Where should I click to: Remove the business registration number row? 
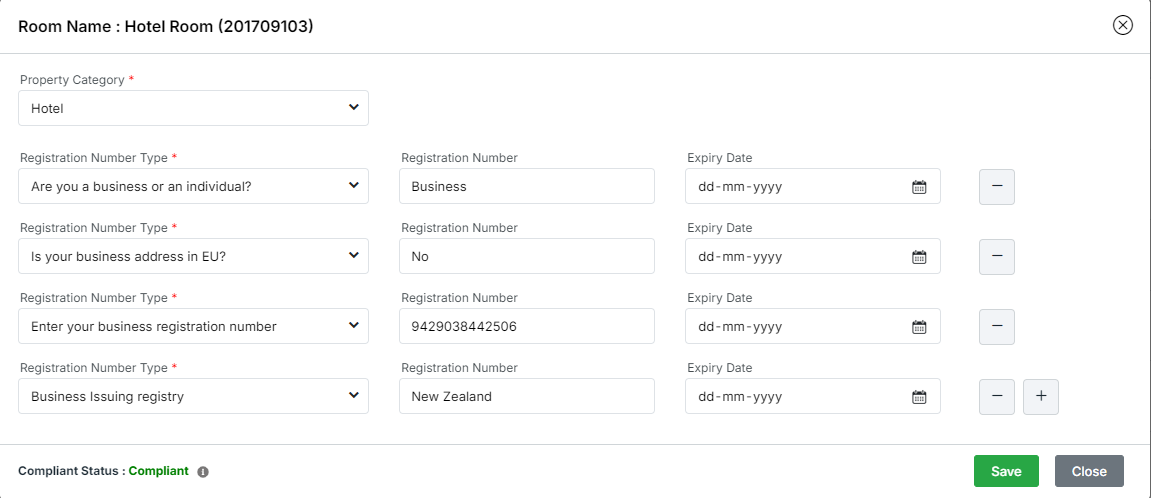click(996, 327)
